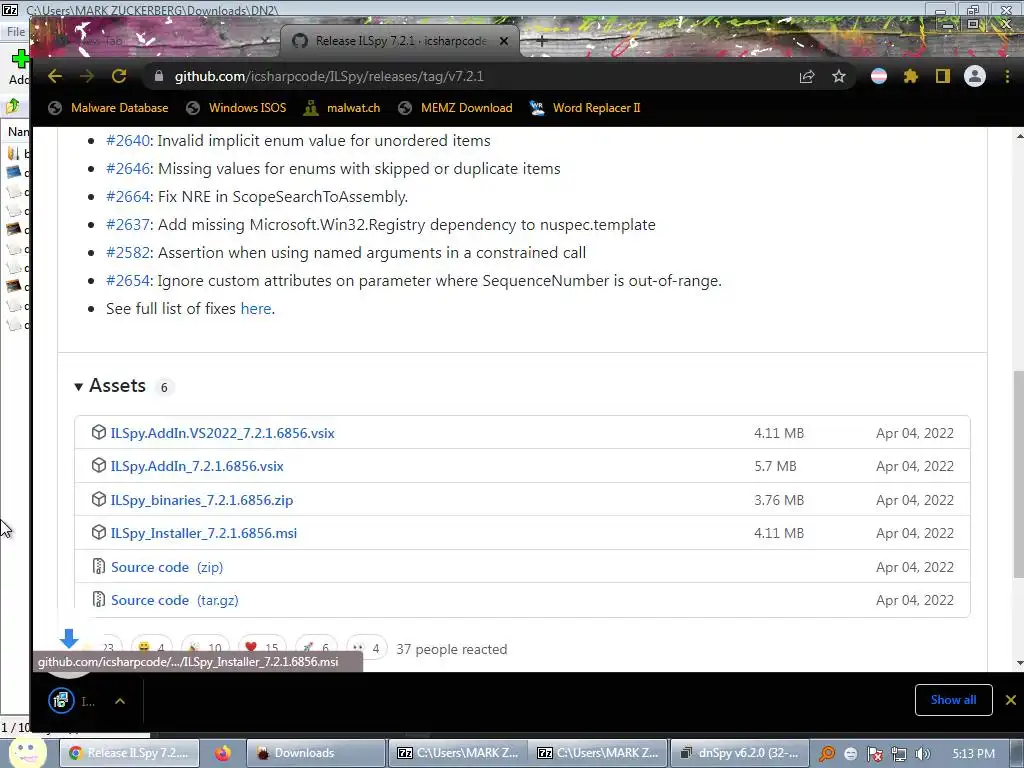Download Source code (zip)
The width and height of the screenshot is (1024, 768).
coord(167,567)
